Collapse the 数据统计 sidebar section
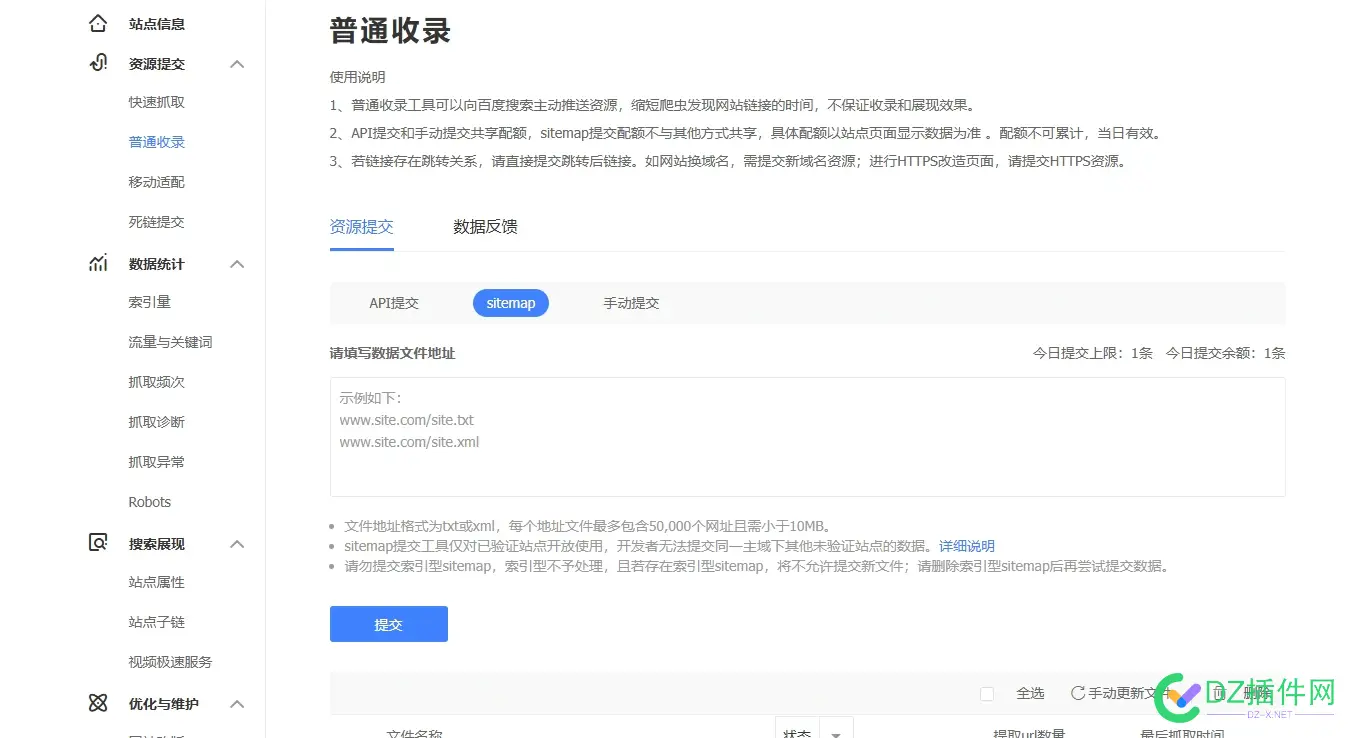Viewport: 1354px width, 738px height. pyautogui.click(x=237, y=263)
